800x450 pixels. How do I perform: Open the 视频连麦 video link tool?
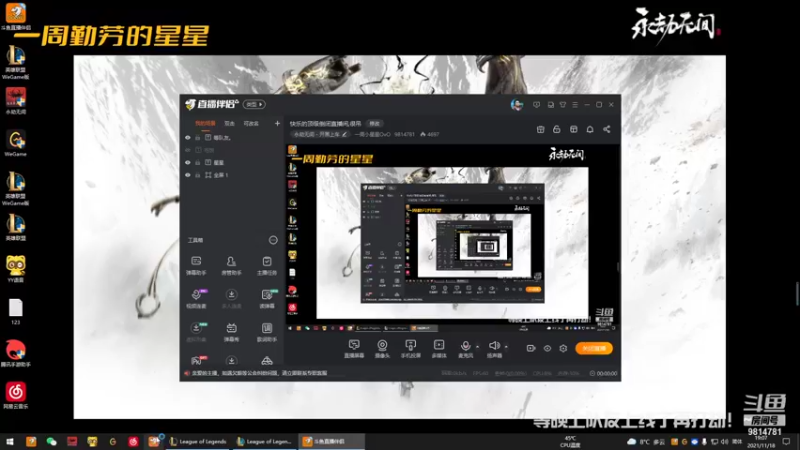[x=196, y=299]
